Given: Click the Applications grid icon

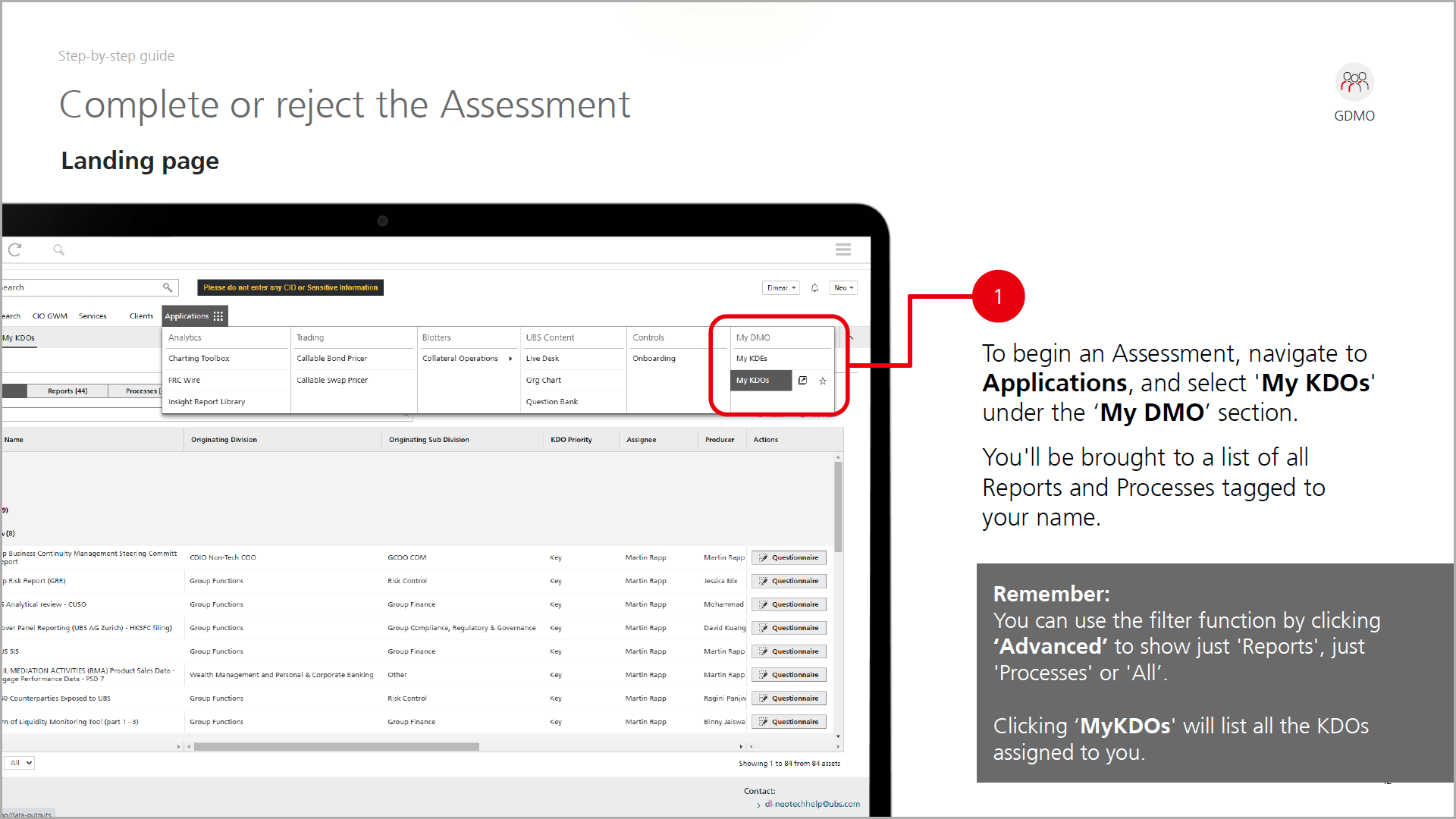Looking at the screenshot, I should (218, 316).
